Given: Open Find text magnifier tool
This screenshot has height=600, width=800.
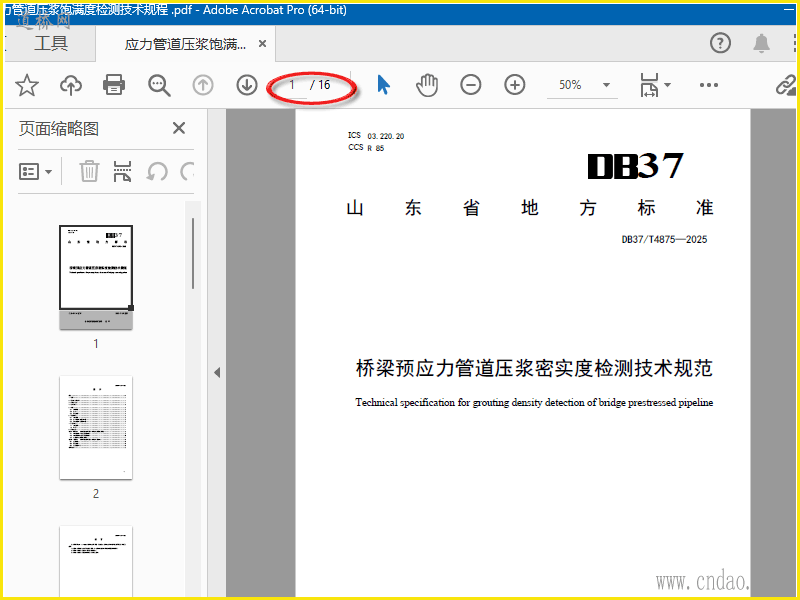Looking at the screenshot, I should (x=159, y=85).
